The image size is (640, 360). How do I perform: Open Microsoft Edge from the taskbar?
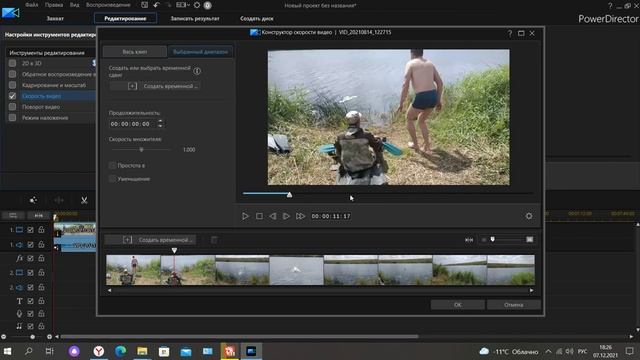tap(120, 351)
